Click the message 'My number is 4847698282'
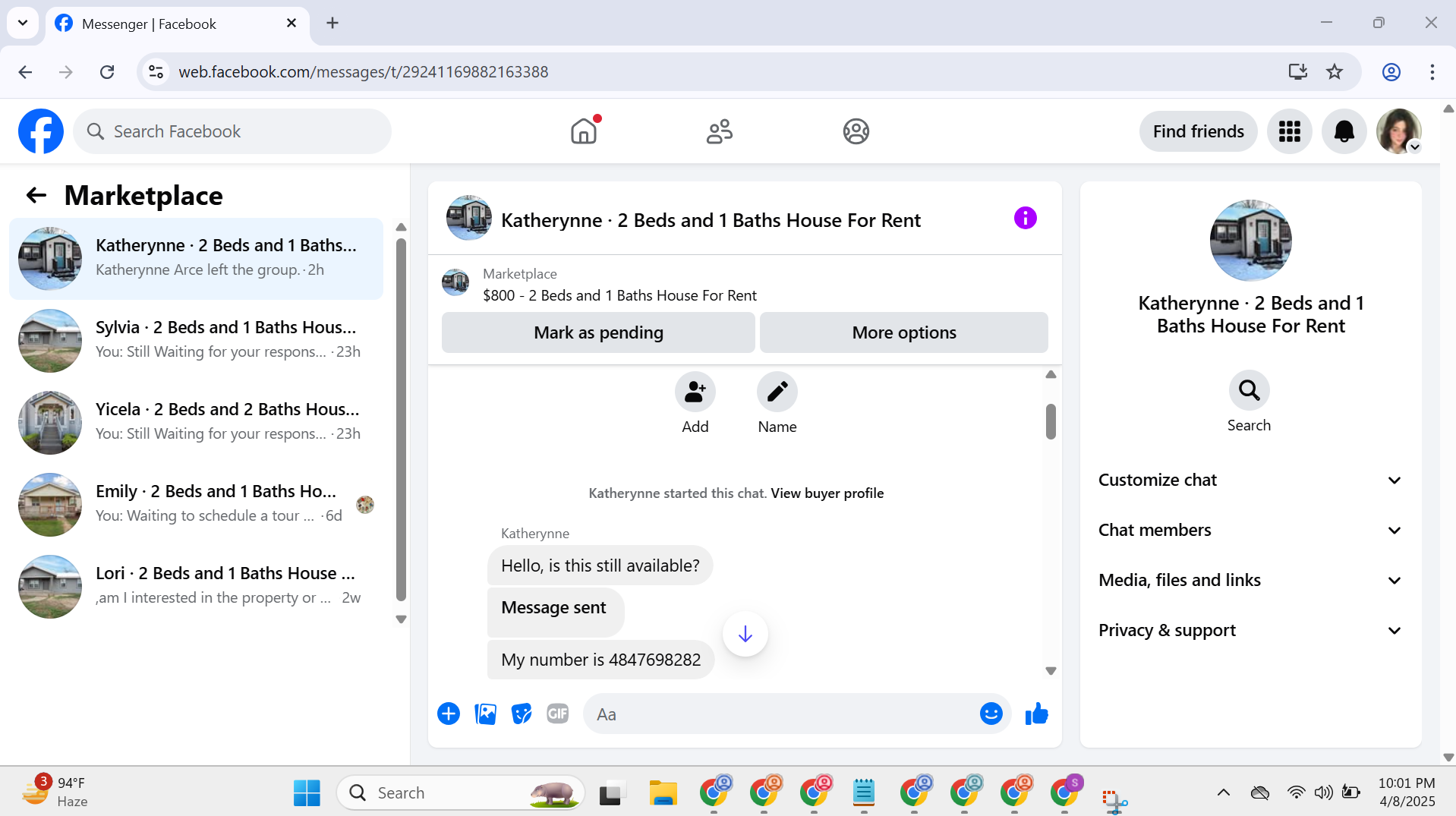1456x816 pixels. click(600, 660)
